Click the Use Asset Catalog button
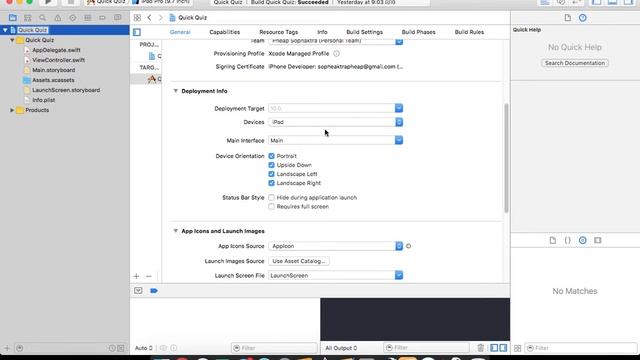The height and width of the screenshot is (360, 640). tap(299, 261)
